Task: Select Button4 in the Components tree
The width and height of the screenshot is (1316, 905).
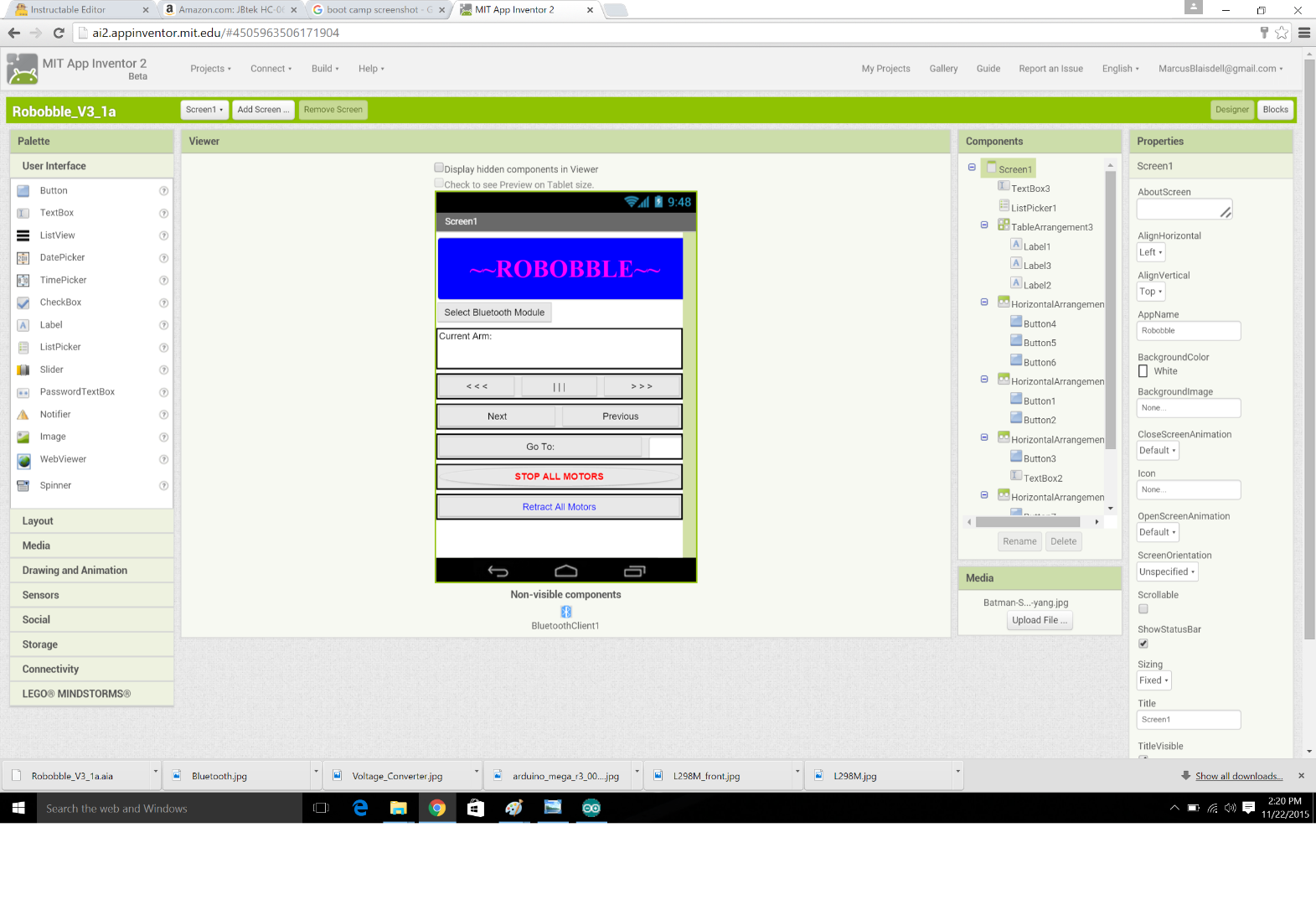Action: coord(1040,323)
